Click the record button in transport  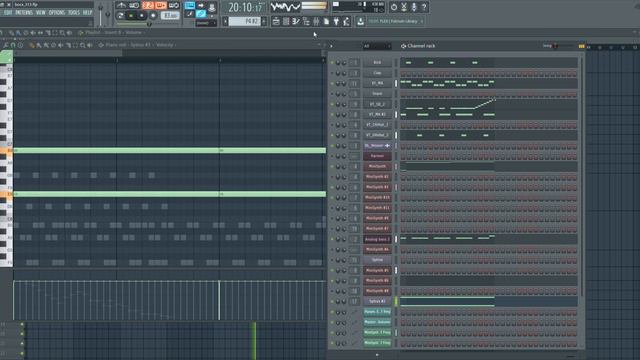click(153, 16)
